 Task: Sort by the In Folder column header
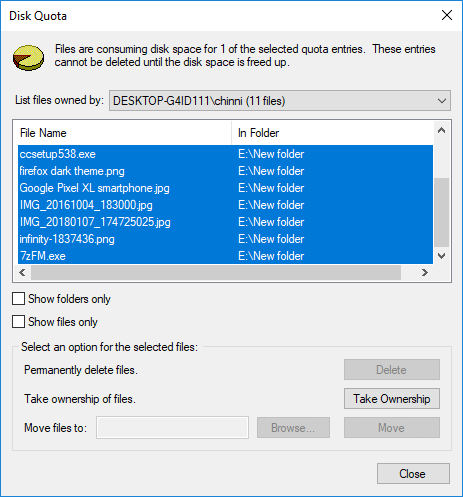[x=332, y=133]
